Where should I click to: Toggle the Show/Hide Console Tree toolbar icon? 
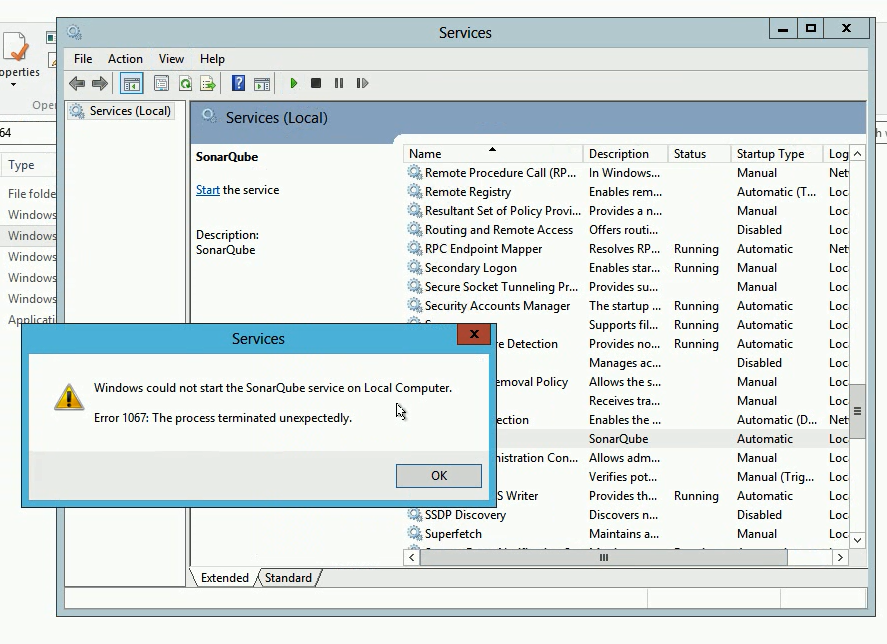coord(132,84)
